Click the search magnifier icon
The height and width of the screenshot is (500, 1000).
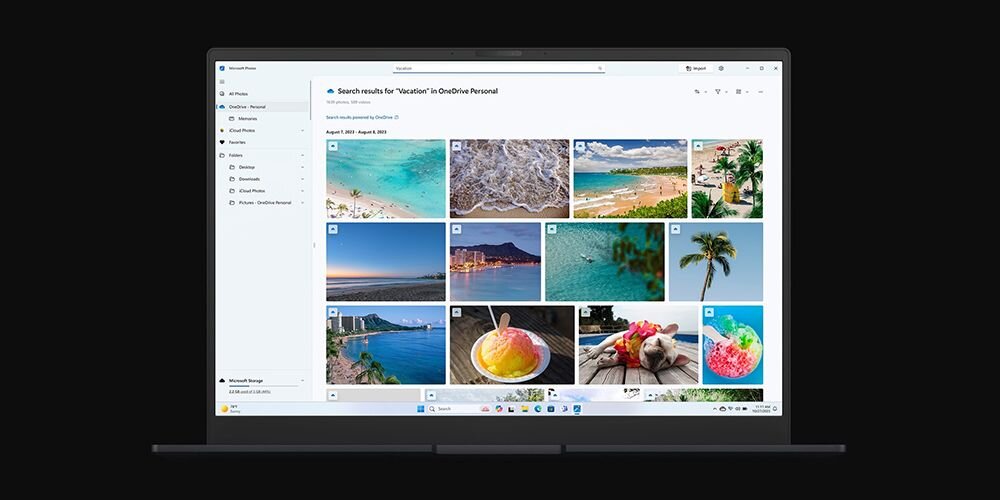point(600,68)
